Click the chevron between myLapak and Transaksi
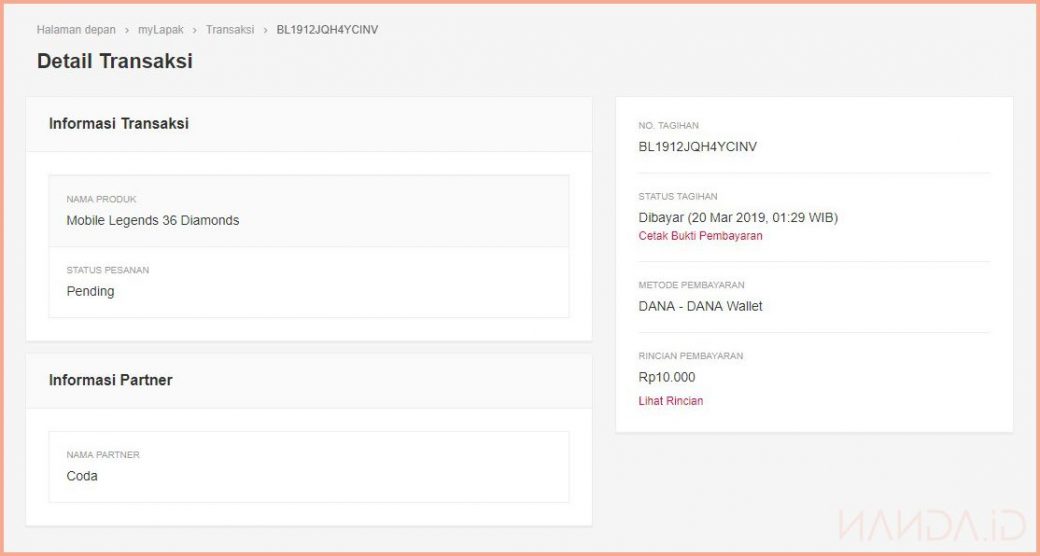This screenshot has height=556, width=1040. click(195, 30)
